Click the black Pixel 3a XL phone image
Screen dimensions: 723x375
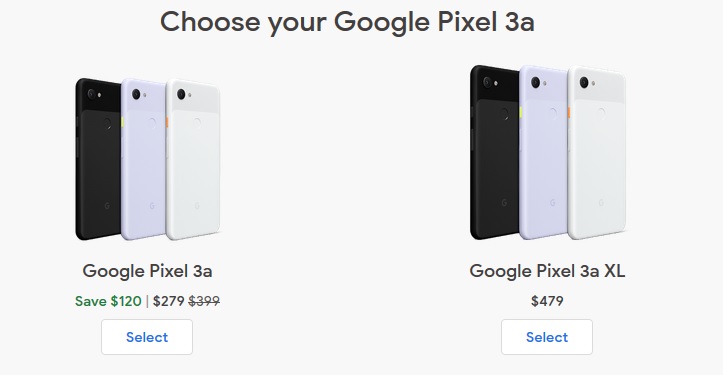pos(495,152)
